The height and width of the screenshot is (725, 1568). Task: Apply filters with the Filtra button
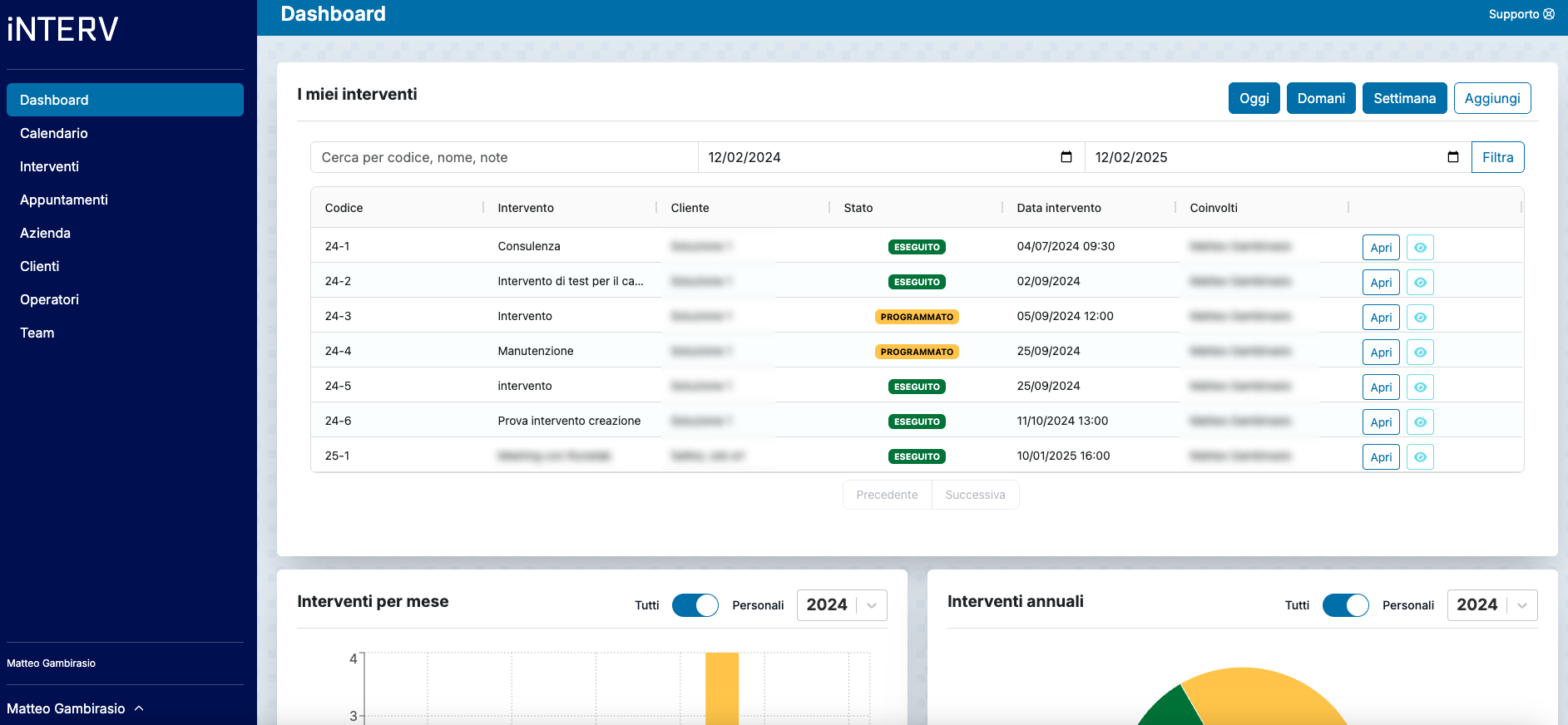click(x=1498, y=157)
